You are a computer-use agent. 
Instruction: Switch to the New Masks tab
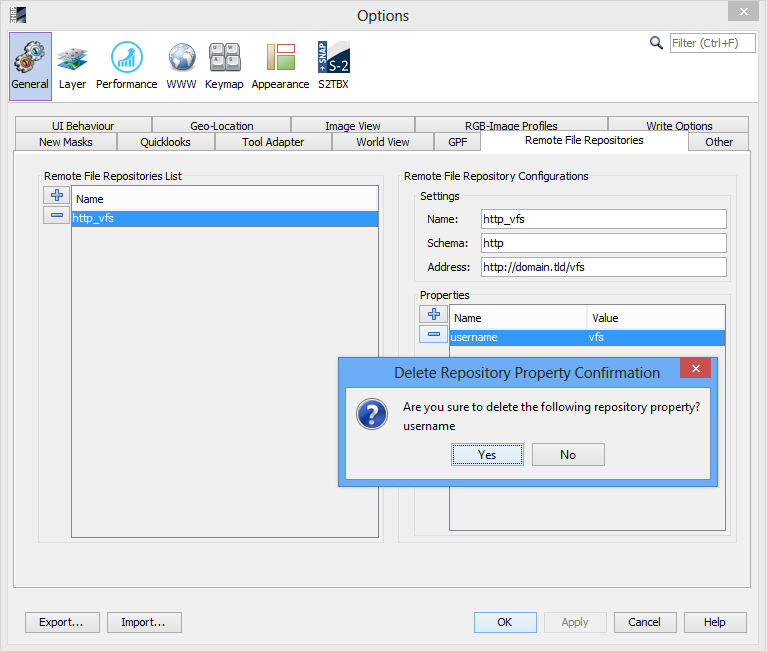[x=66, y=142]
